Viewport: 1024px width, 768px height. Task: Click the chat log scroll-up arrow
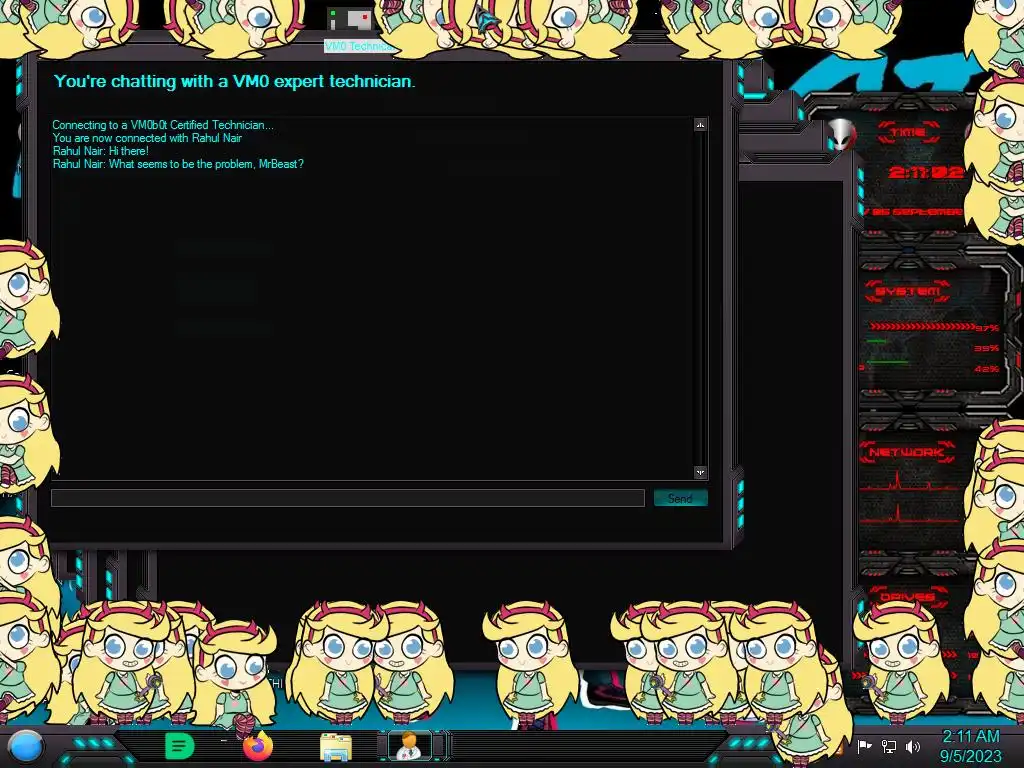pyautogui.click(x=700, y=125)
